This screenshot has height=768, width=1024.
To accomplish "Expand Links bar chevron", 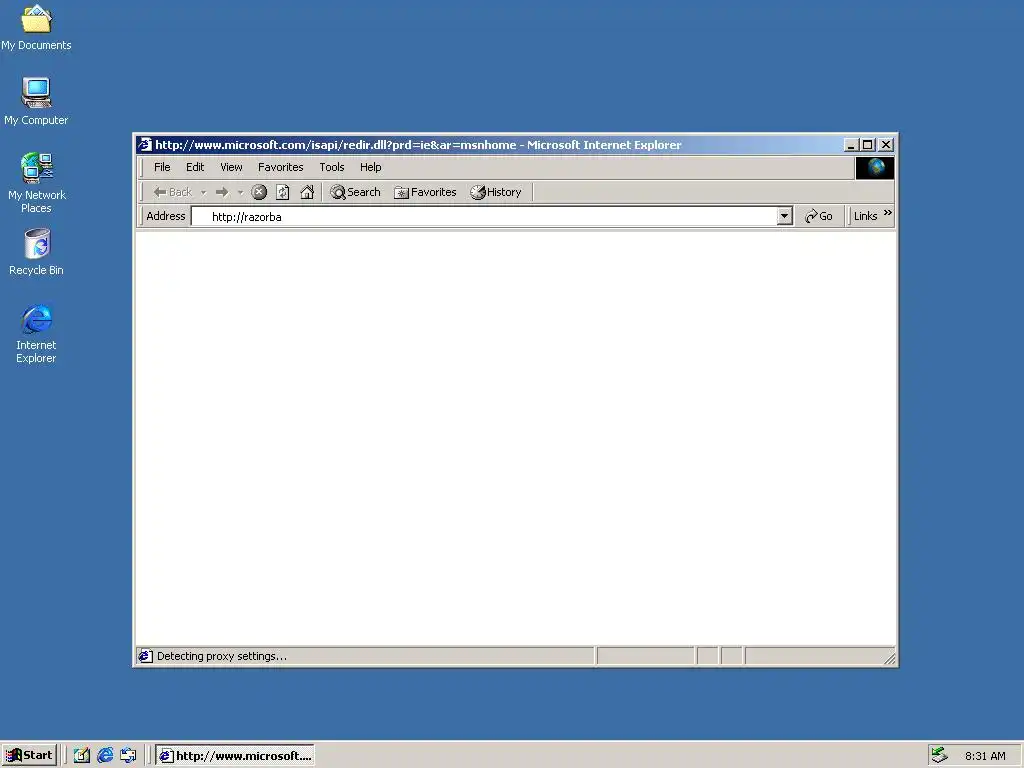I will [888, 213].
